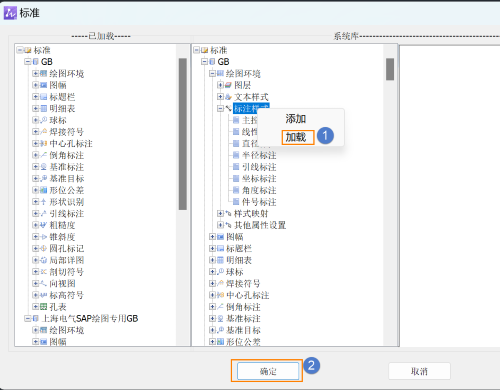Click the 标题栏 icon in loaded panel

[44, 97]
